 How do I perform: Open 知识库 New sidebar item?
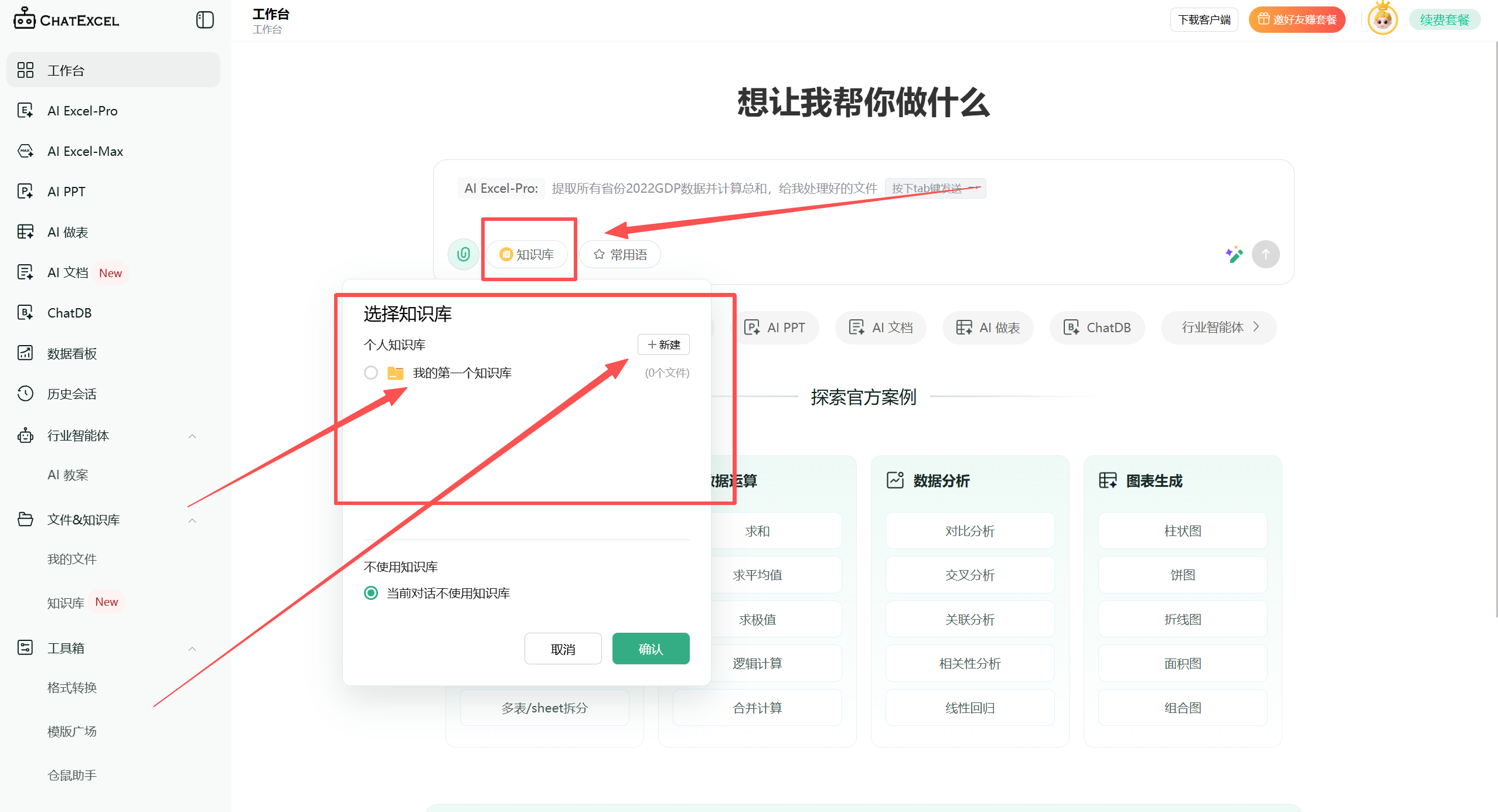tap(84, 602)
